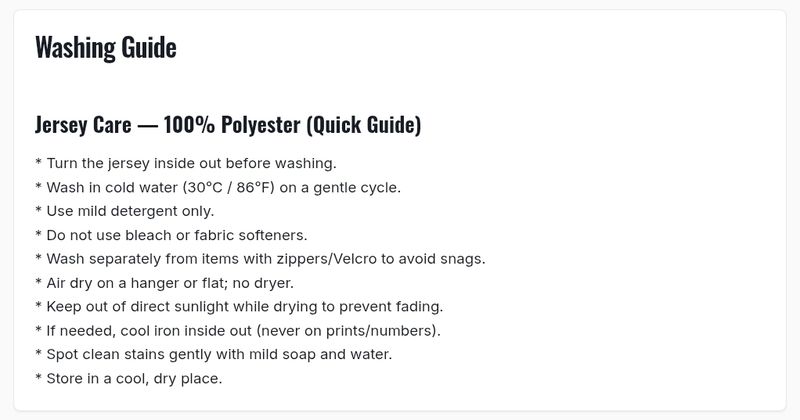Click "(Quick Guide)" in the subheading
The height and width of the screenshot is (420, 800).
coord(363,126)
